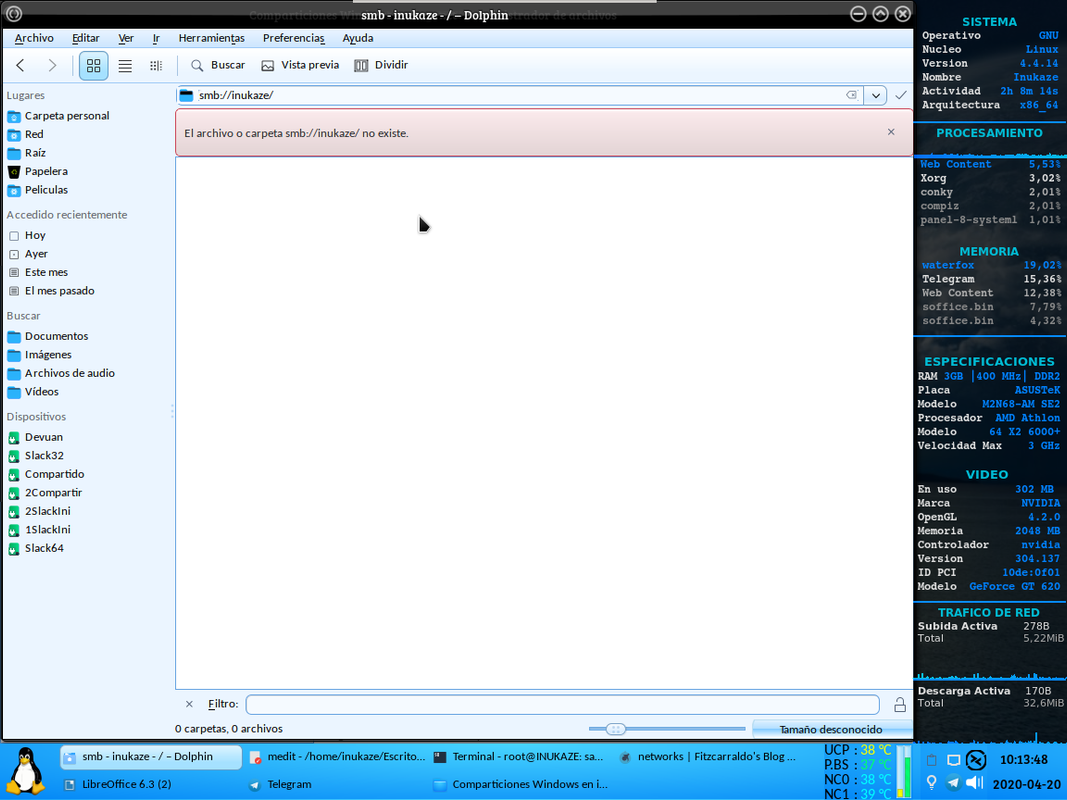Viewport: 1067px width, 800px height.
Task: Search for Archivos de audio
Action: (x=61, y=373)
